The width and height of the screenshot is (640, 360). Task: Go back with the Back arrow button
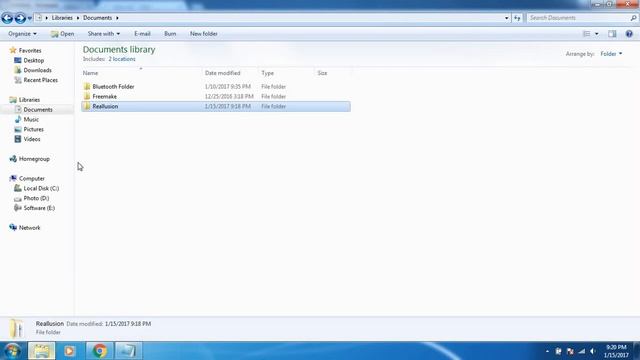click(x=7, y=18)
